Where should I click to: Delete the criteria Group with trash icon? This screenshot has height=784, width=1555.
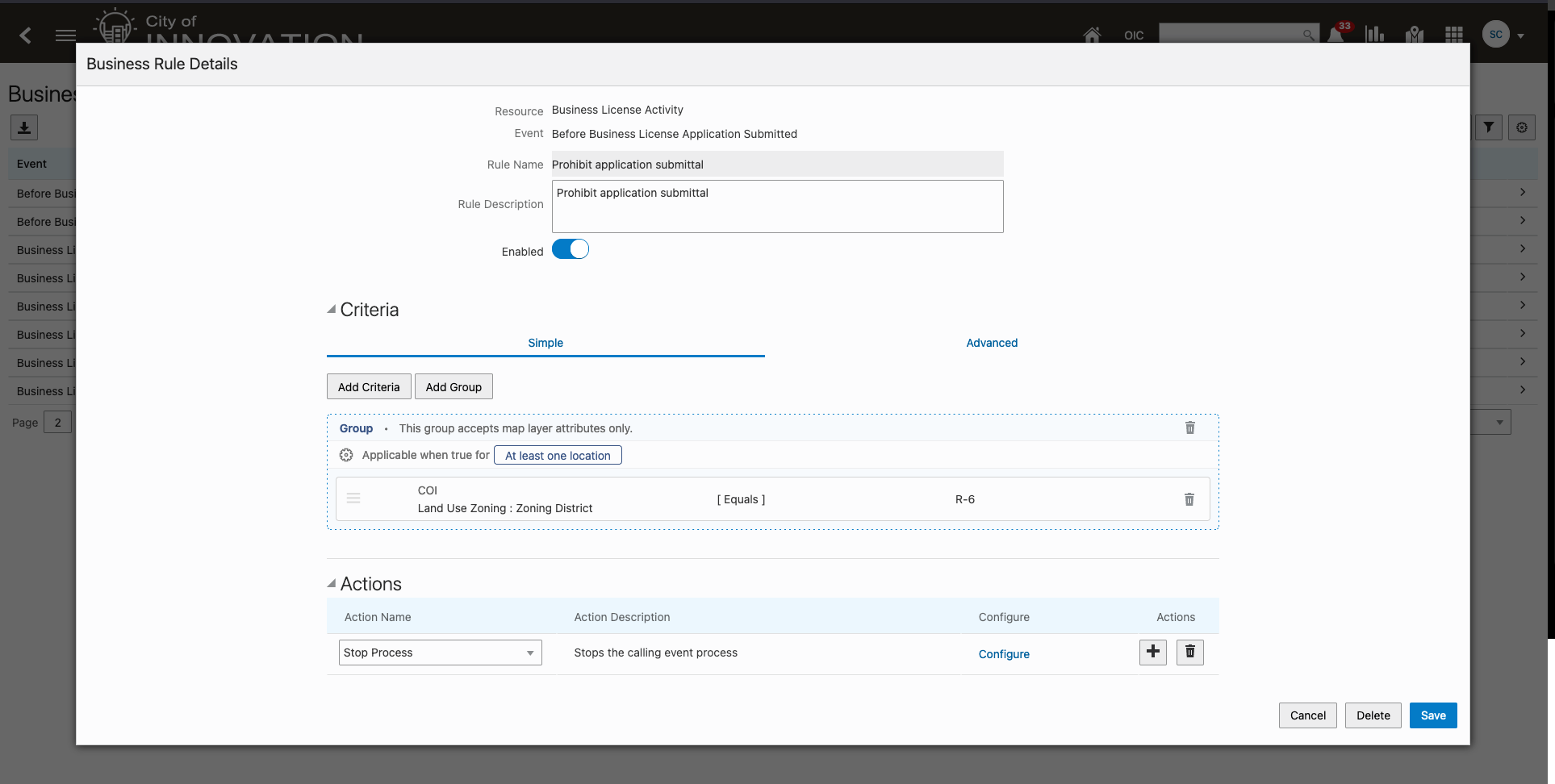tap(1189, 427)
